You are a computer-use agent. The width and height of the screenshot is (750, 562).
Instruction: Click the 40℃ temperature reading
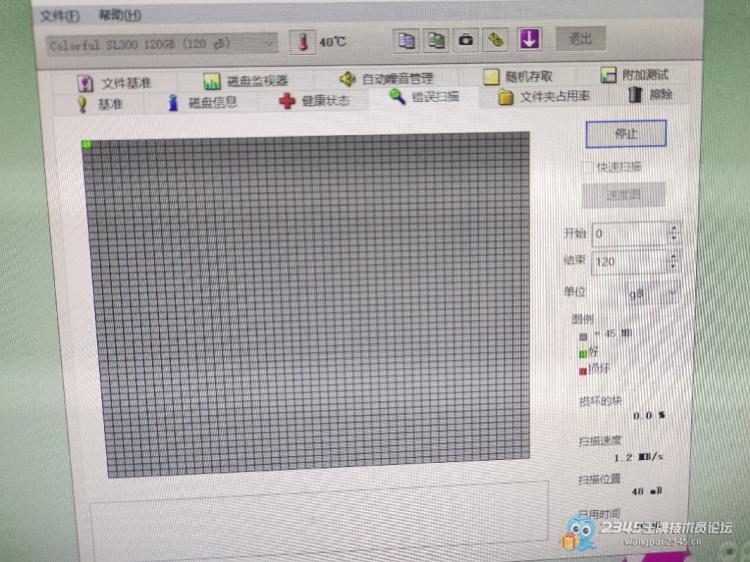[332, 42]
